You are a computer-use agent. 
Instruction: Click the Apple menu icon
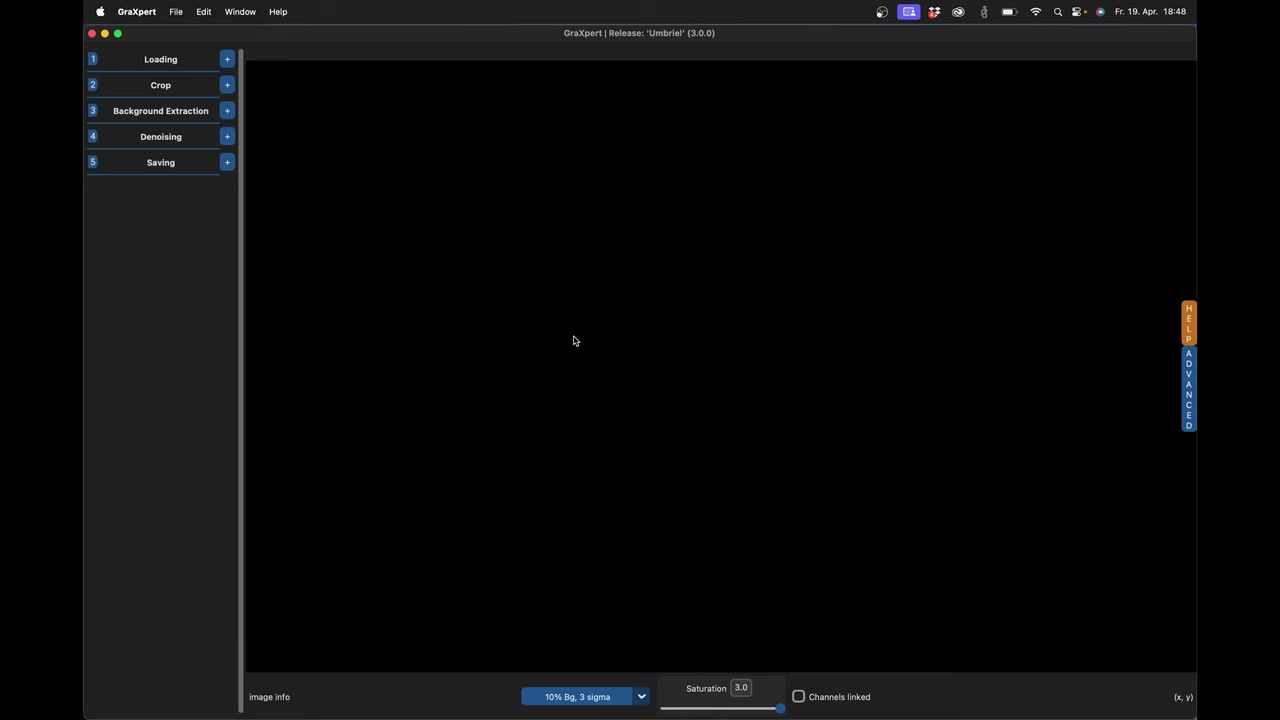coord(100,12)
